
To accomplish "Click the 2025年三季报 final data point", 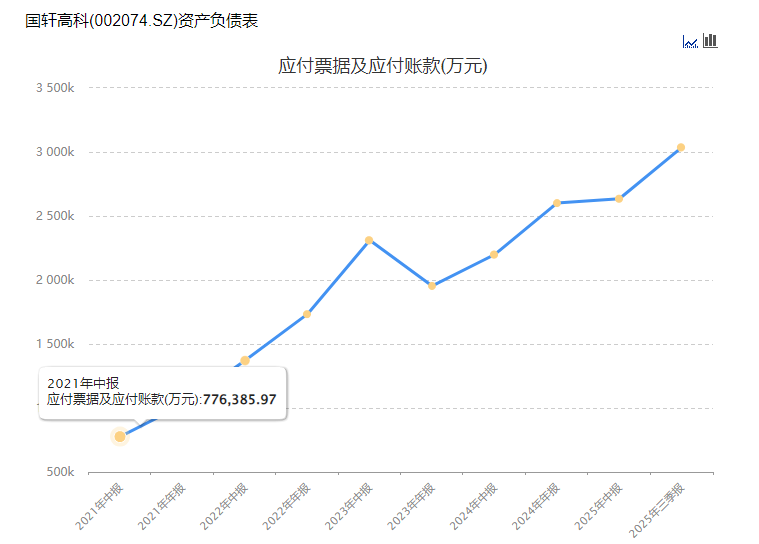I will click(x=681, y=147).
